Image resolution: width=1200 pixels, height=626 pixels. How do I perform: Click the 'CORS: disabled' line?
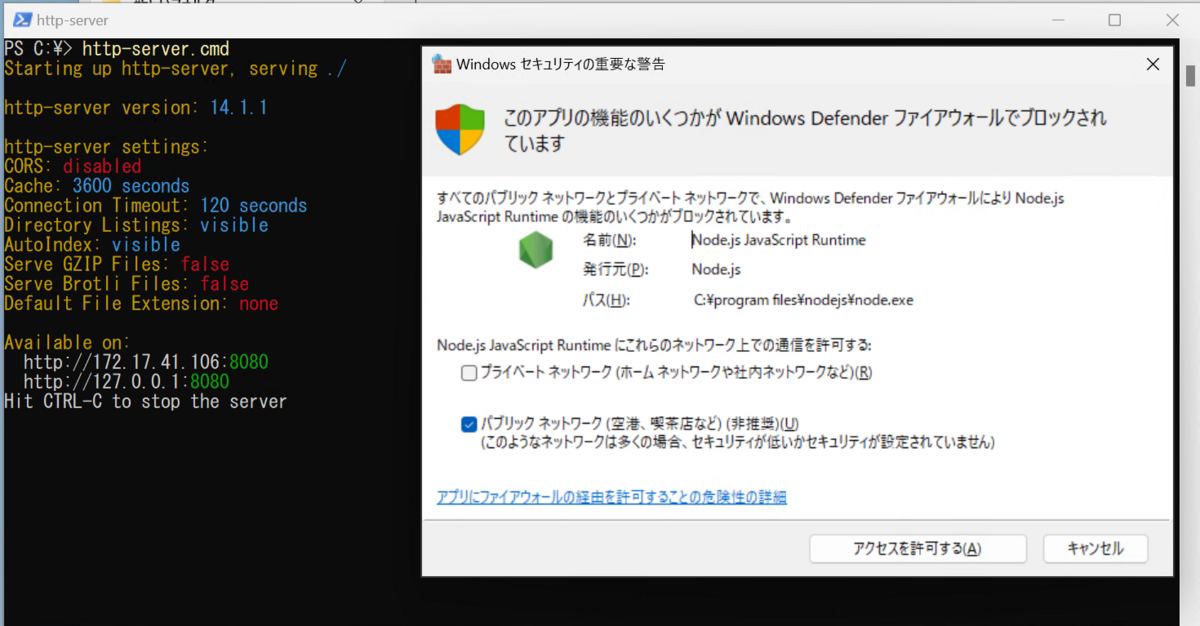point(73,166)
